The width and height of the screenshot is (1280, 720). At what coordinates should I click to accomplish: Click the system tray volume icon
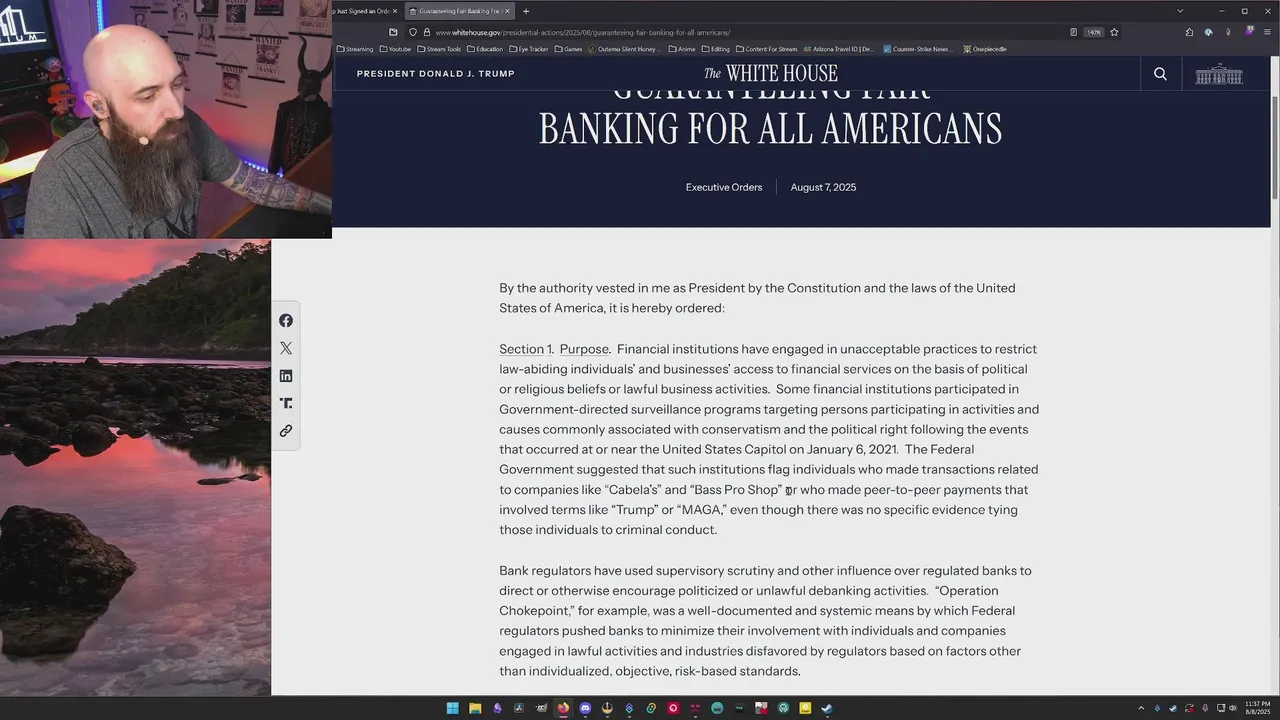point(1232,708)
